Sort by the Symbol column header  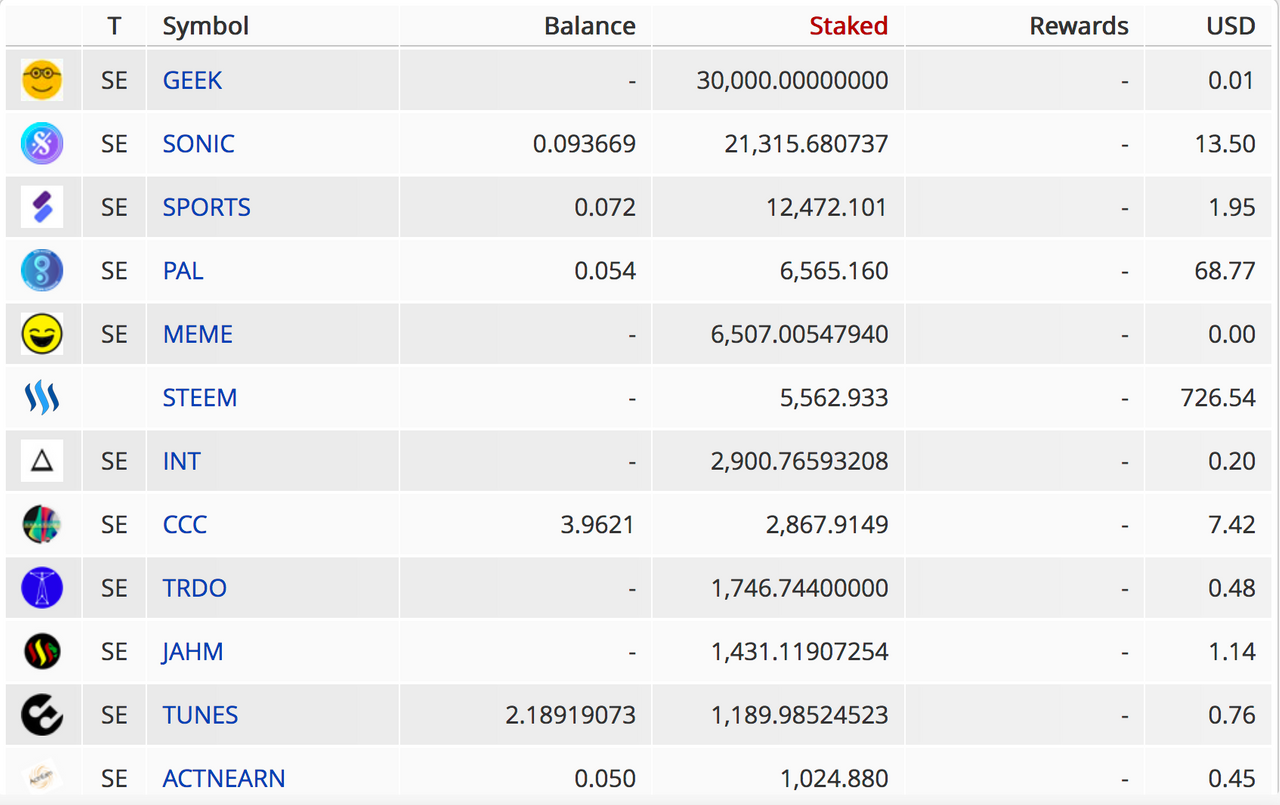[x=206, y=25]
